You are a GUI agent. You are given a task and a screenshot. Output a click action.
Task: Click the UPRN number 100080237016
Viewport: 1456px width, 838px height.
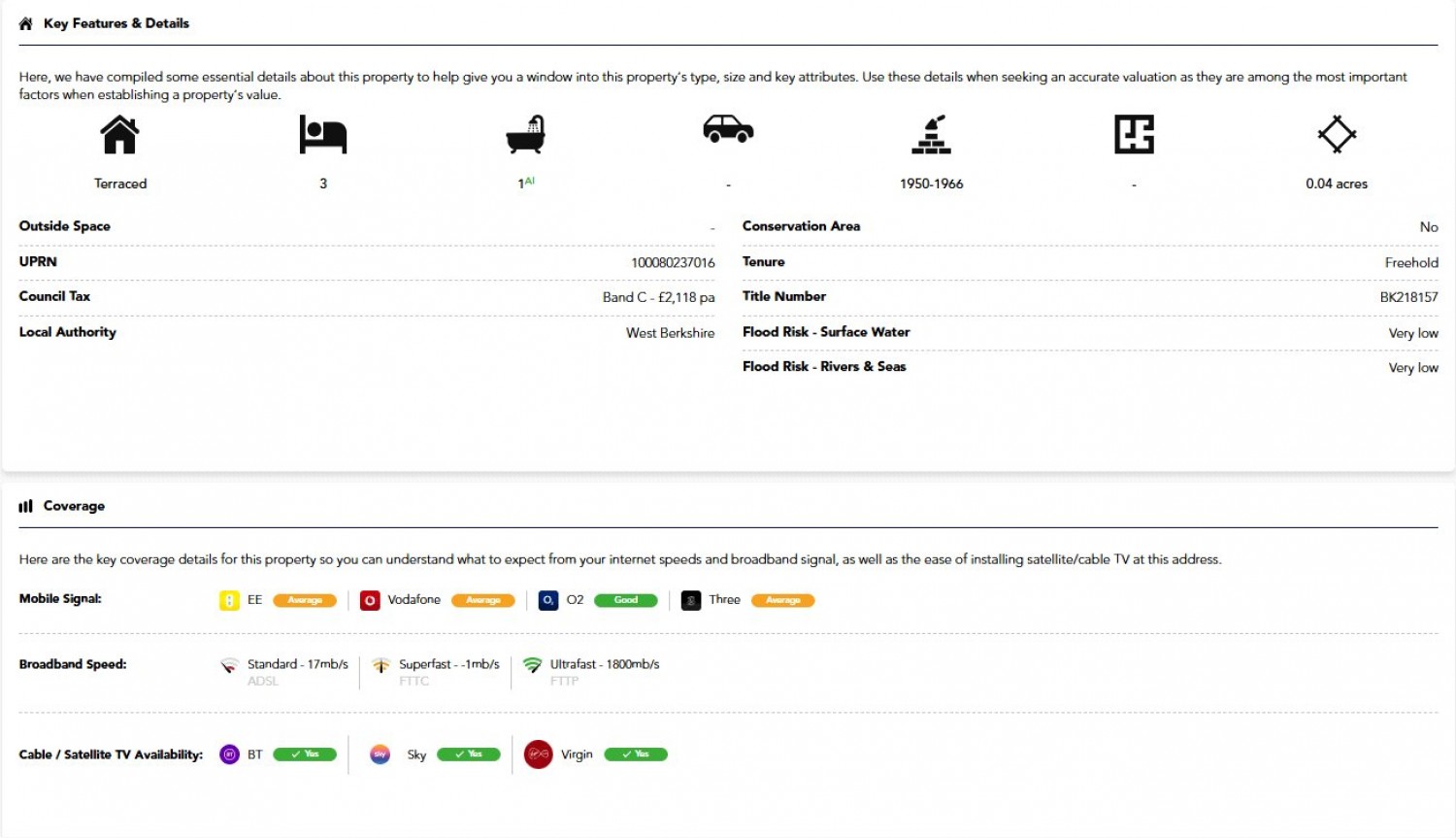[x=673, y=263]
